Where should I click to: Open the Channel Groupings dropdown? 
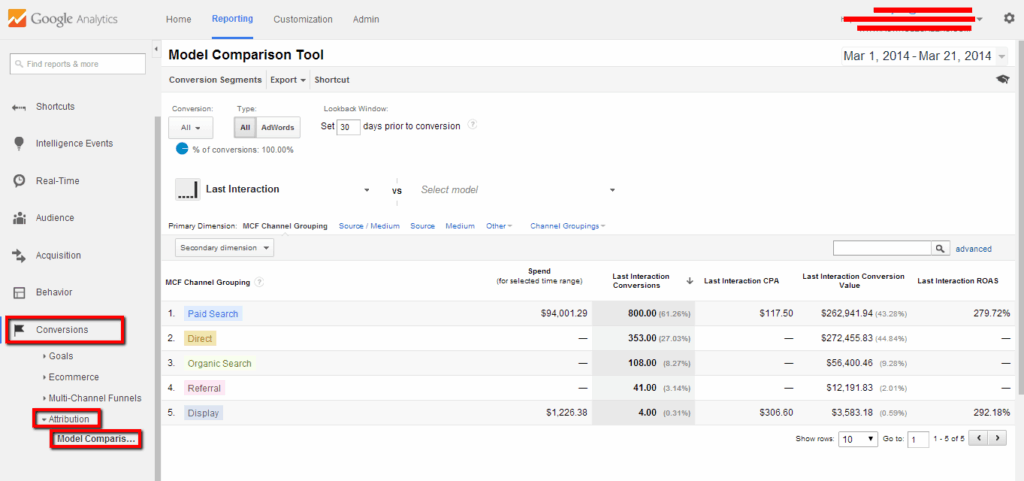tap(568, 226)
